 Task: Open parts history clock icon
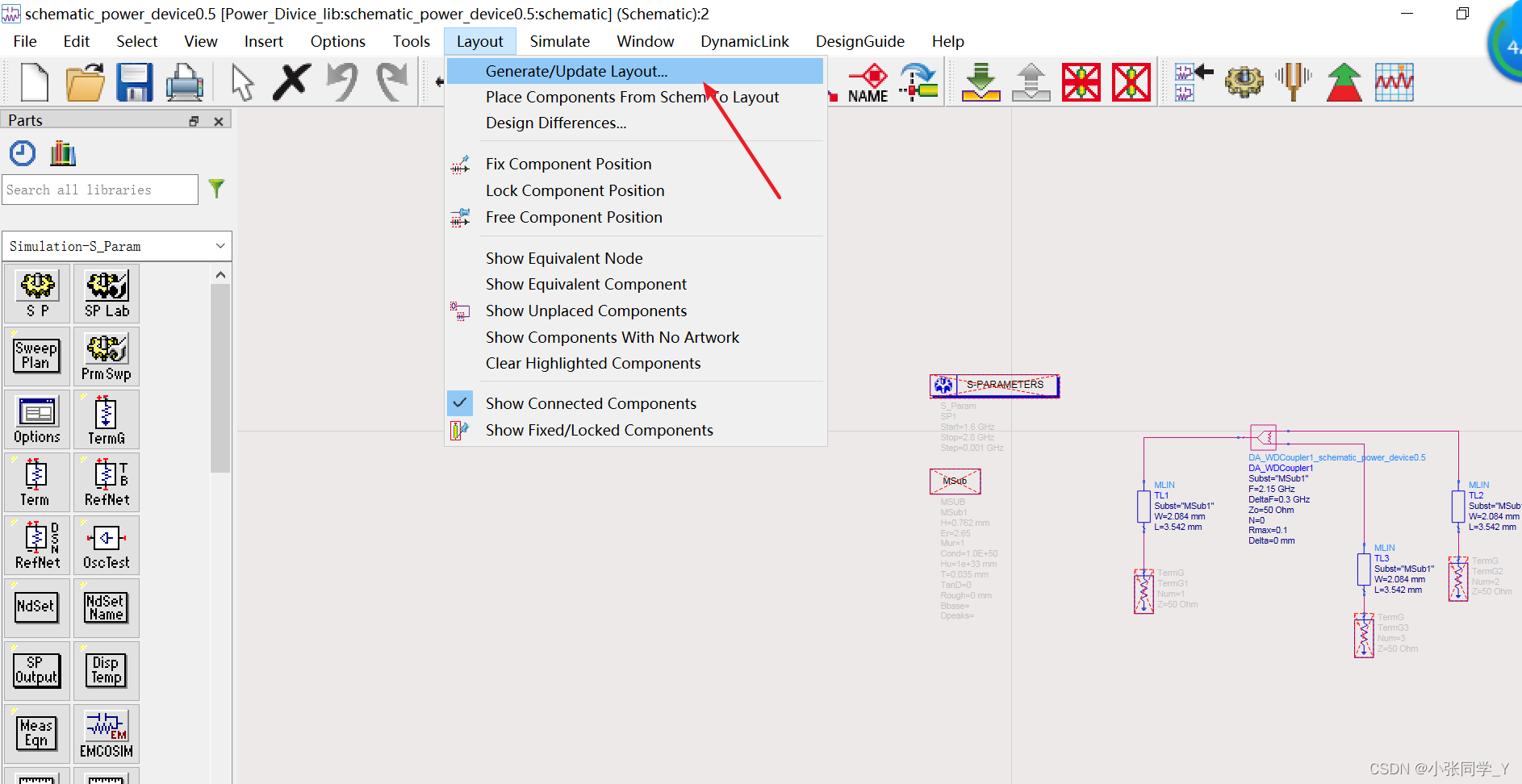click(23, 153)
